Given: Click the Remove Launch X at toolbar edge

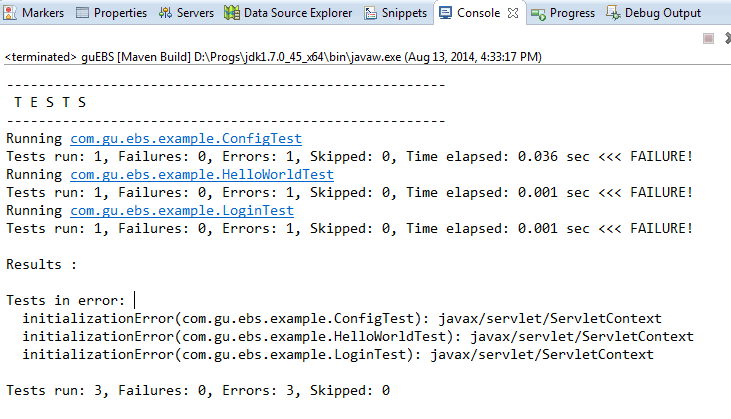Looking at the screenshot, I should tap(727, 38).
